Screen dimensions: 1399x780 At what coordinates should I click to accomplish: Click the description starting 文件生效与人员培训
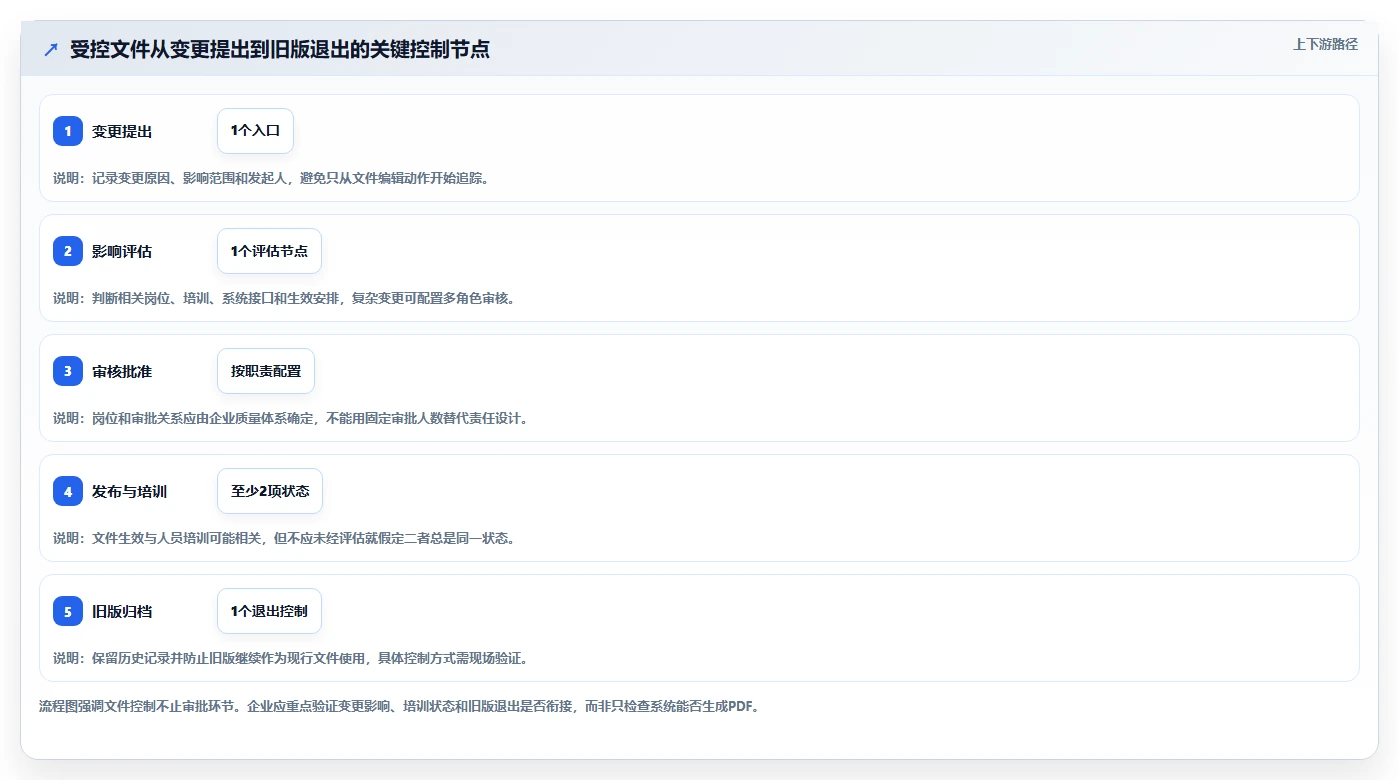285,538
